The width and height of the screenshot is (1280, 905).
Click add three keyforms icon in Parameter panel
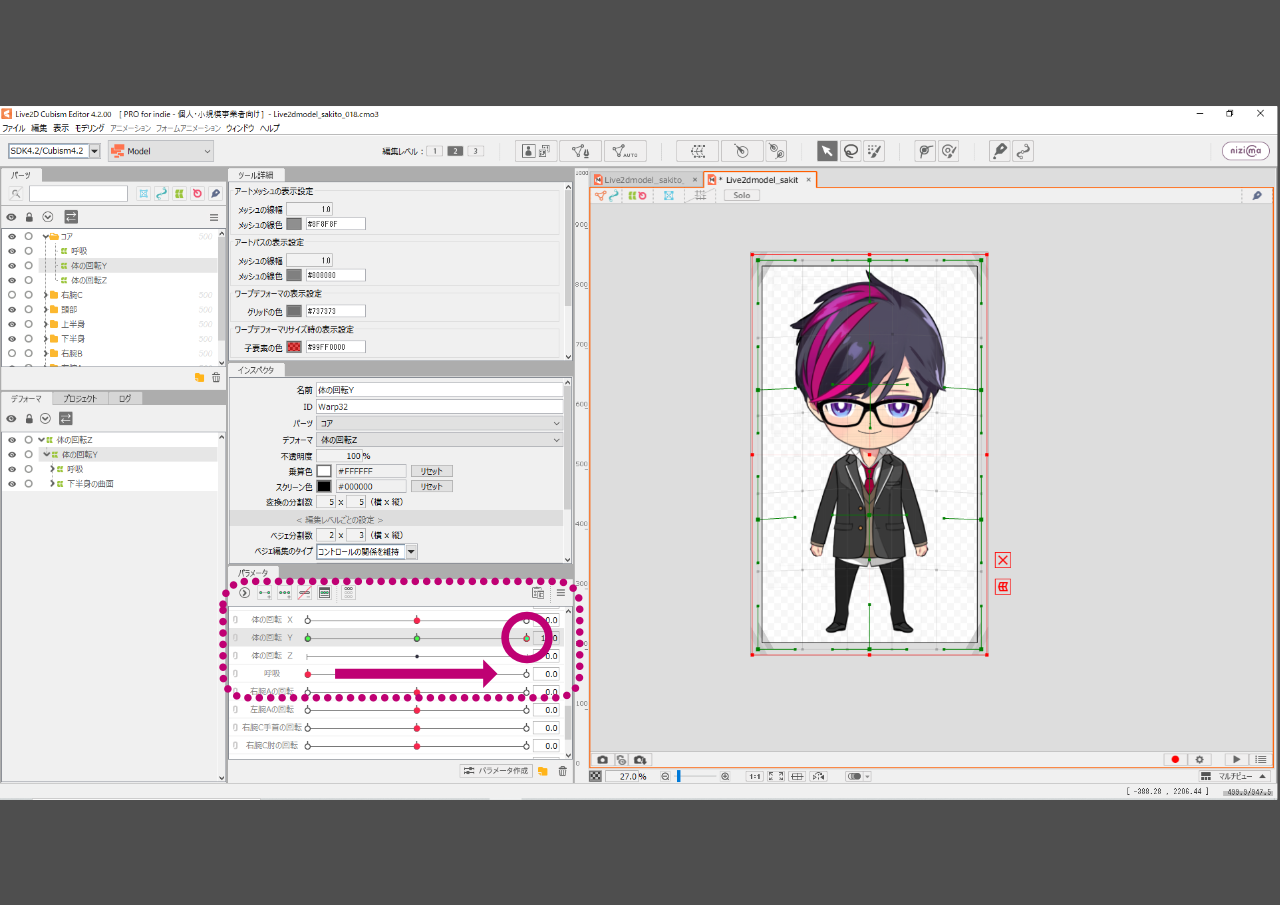285,593
